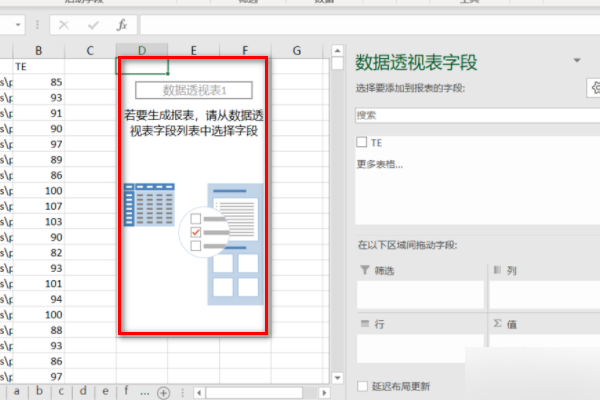The image size is (600, 400).
Task: Click the insert function fx icon
Action: (x=122, y=25)
